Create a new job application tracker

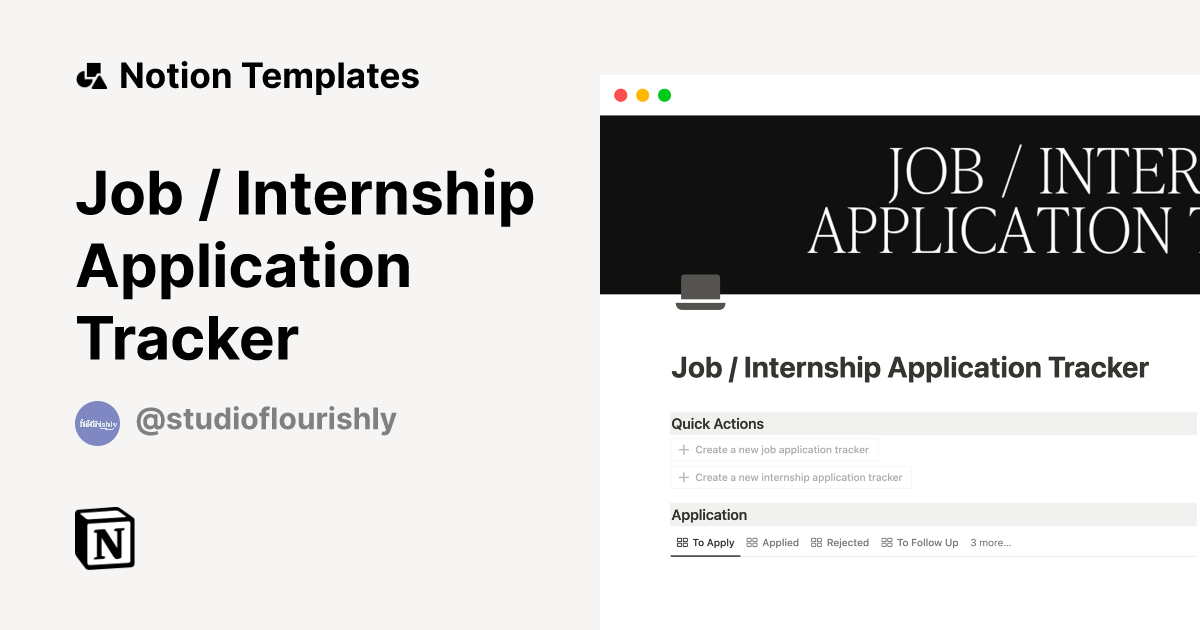(x=774, y=449)
